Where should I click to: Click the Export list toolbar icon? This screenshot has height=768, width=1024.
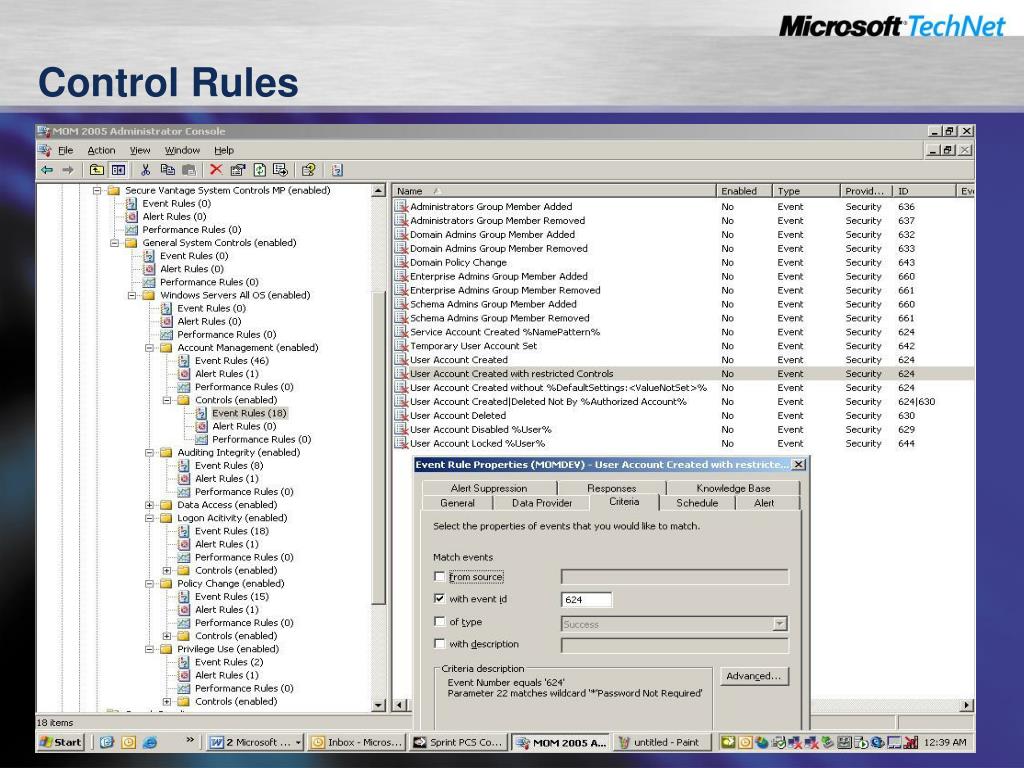[x=280, y=170]
